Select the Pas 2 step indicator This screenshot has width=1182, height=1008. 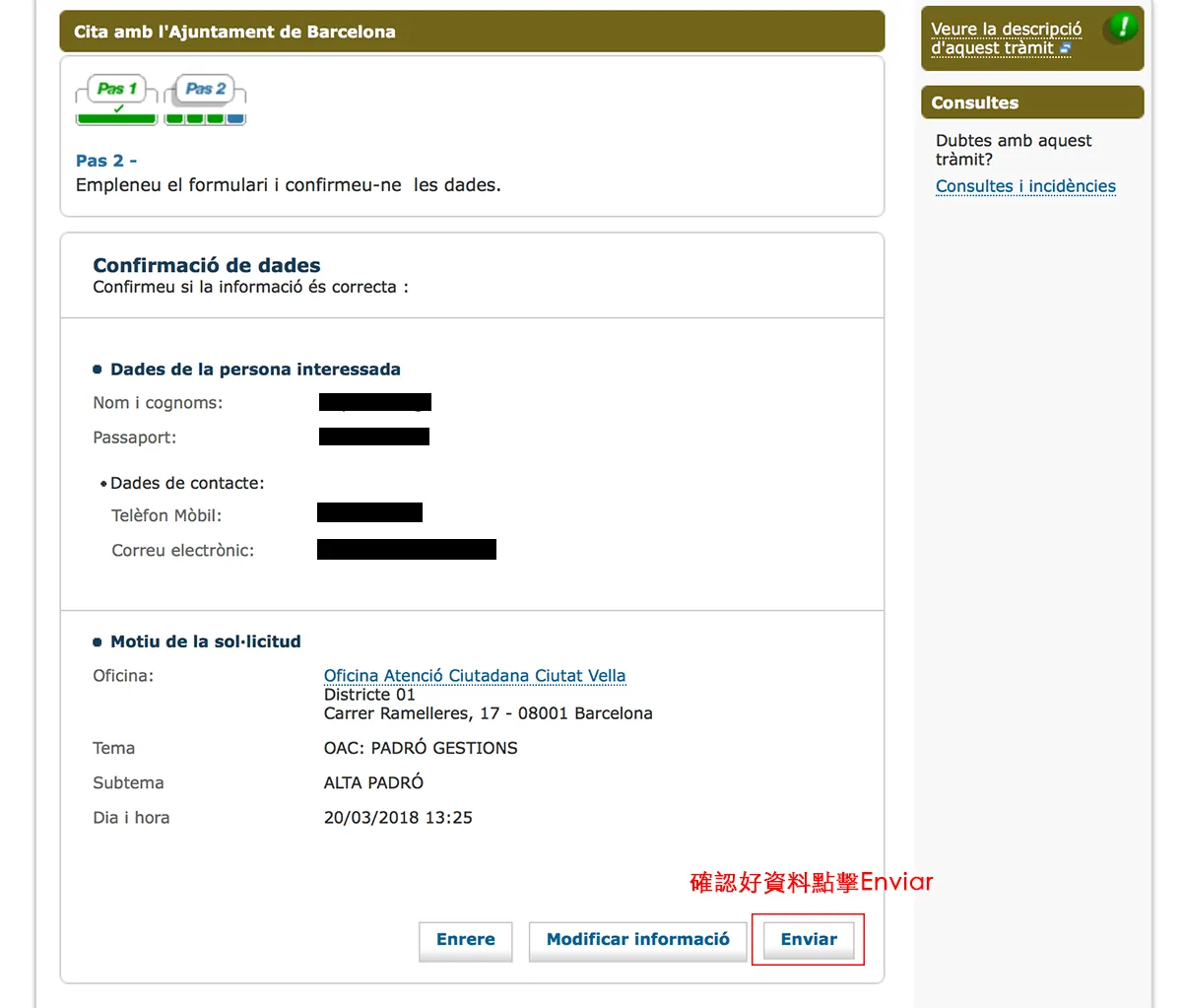click(205, 89)
